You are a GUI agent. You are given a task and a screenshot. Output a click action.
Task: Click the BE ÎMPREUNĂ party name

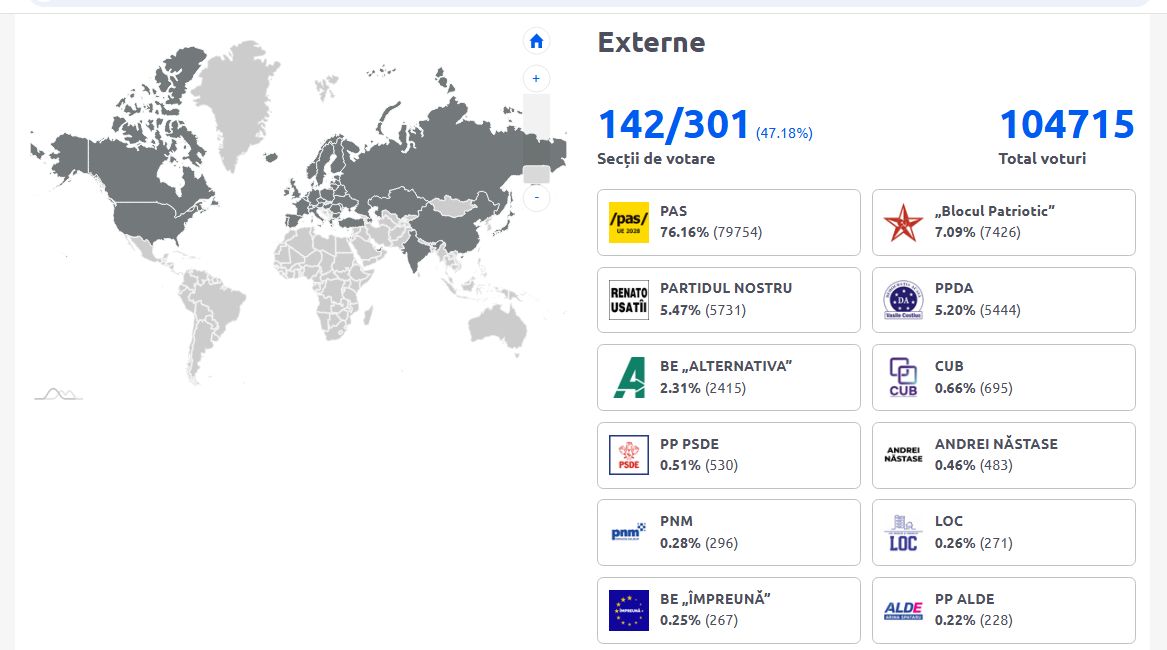click(x=715, y=599)
